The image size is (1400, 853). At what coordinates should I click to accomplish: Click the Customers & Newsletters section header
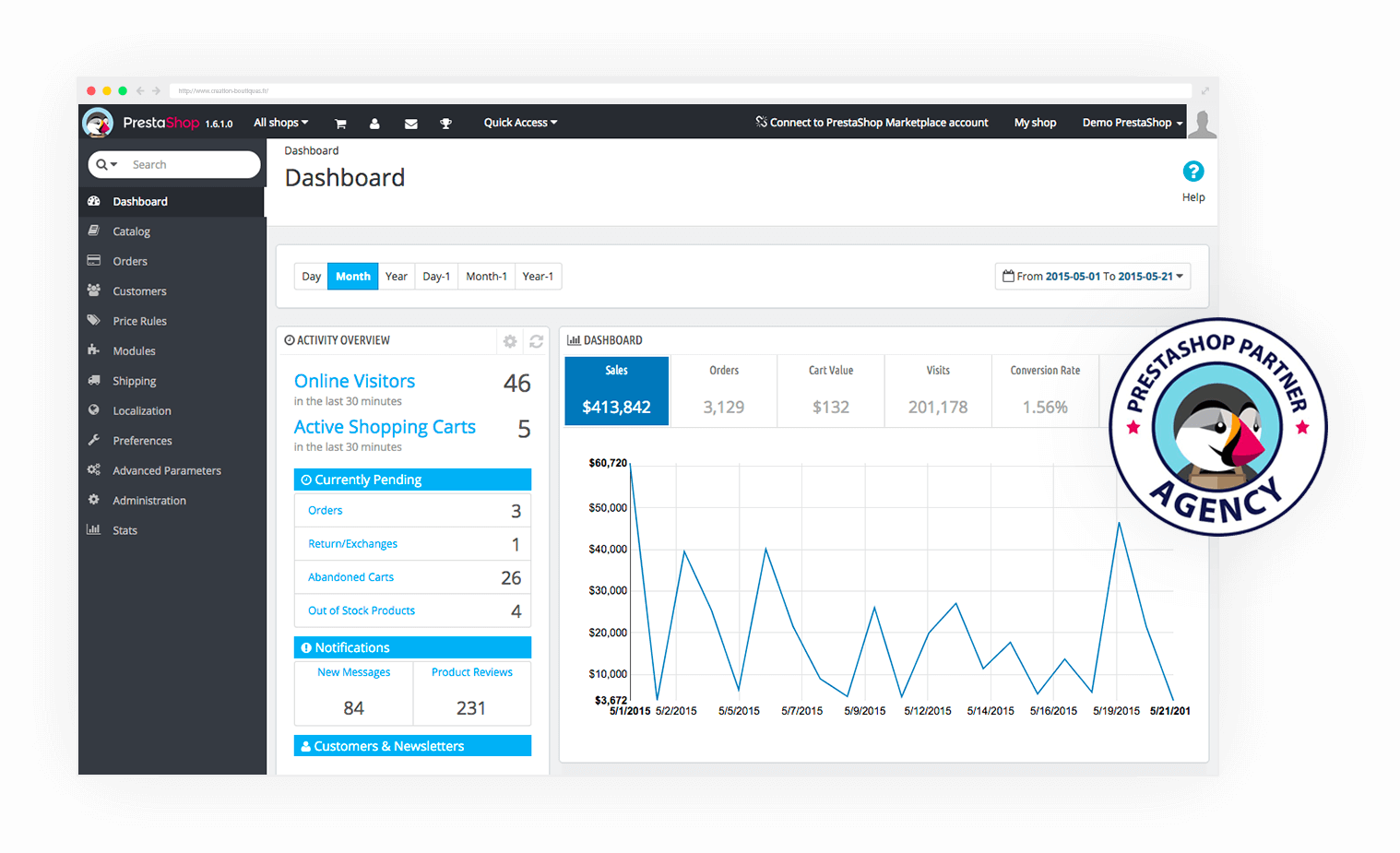(412, 746)
